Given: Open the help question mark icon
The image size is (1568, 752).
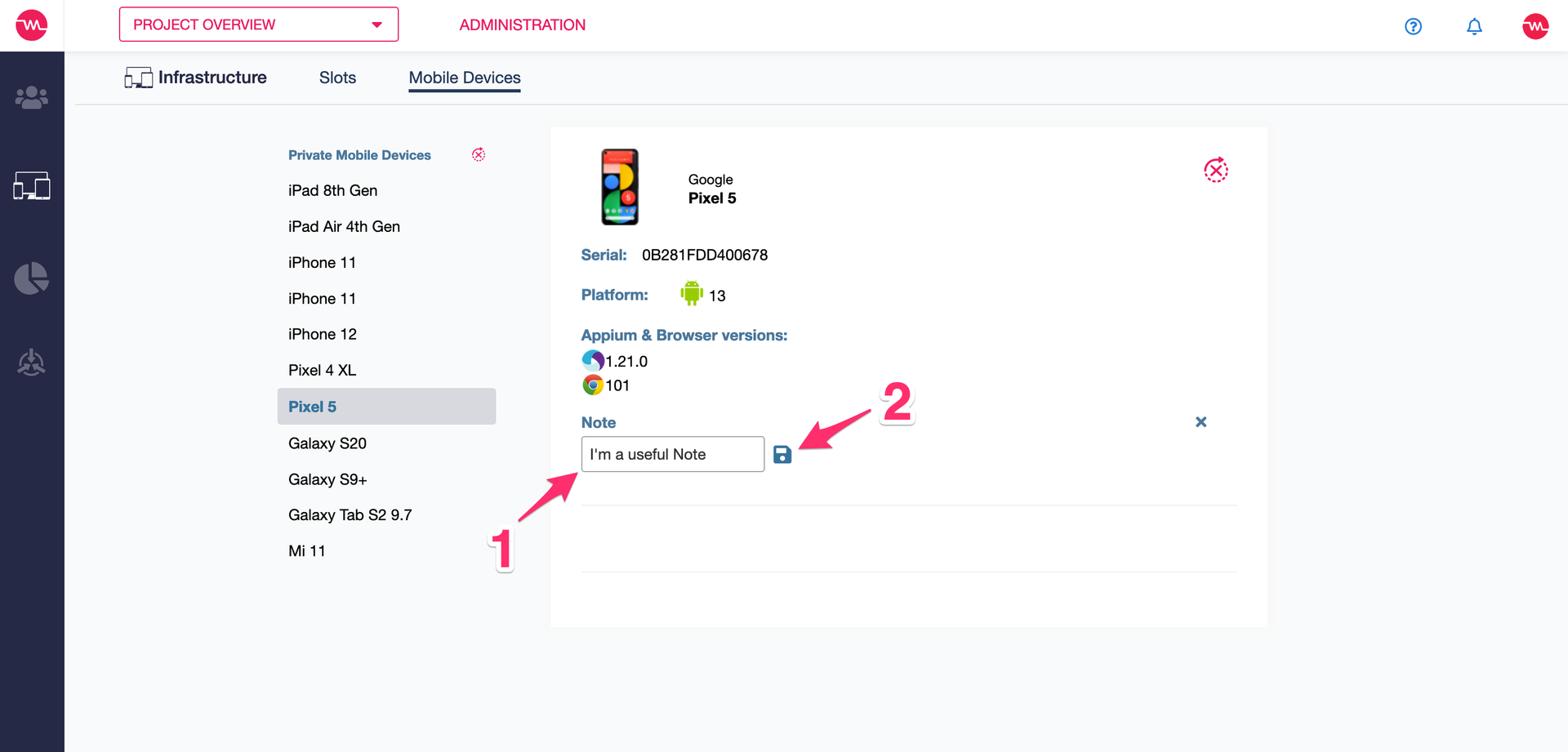Looking at the screenshot, I should pyautogui.click(x=1413, y=26).
